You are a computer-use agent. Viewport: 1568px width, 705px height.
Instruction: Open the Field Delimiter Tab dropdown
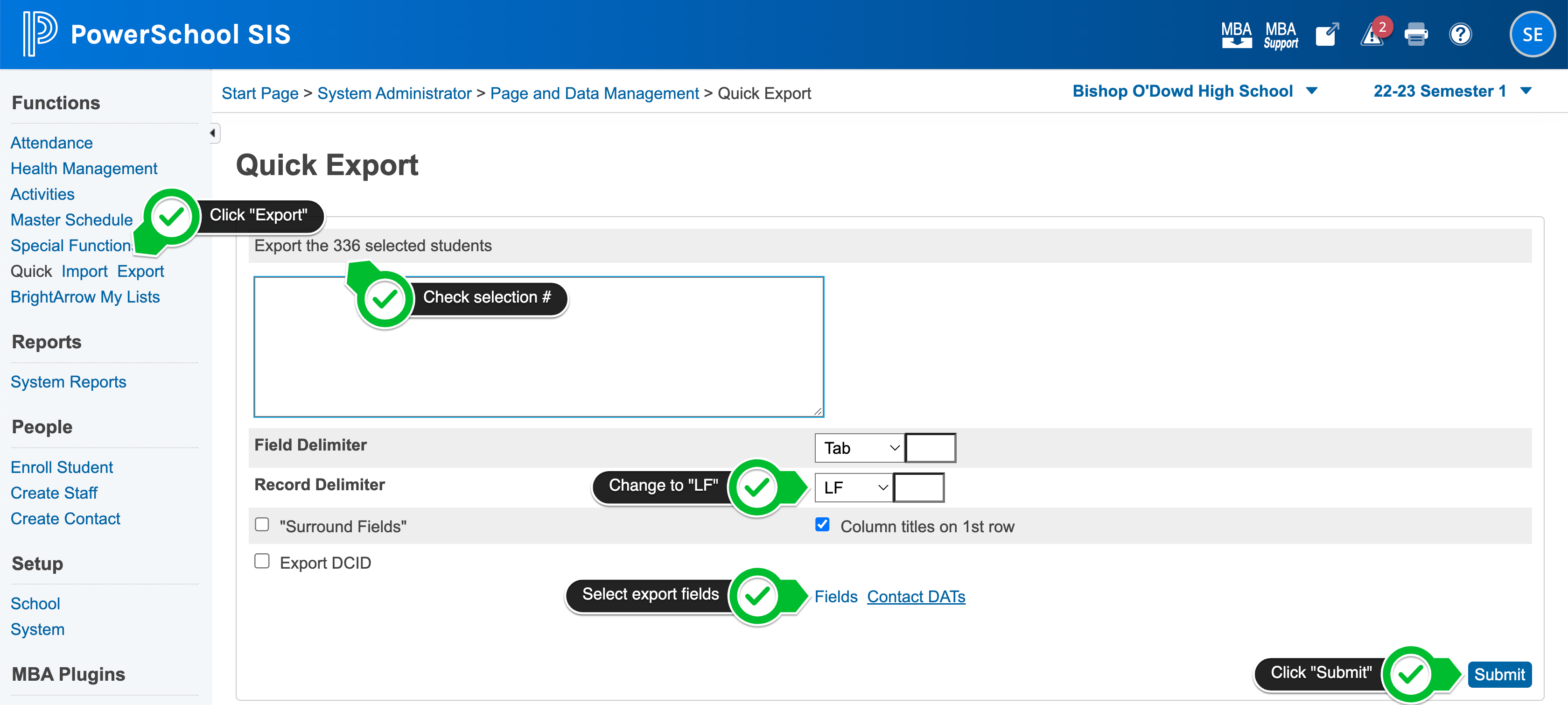(860, 448)
